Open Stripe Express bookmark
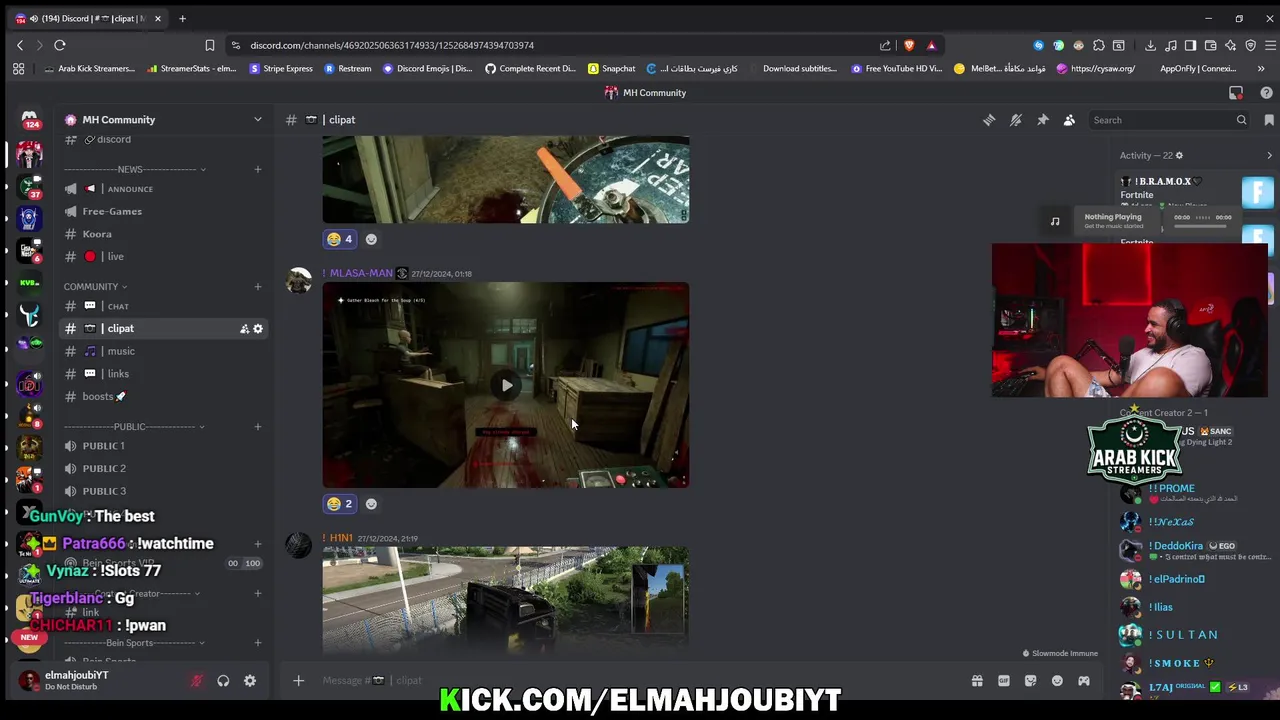 (281, 69)
